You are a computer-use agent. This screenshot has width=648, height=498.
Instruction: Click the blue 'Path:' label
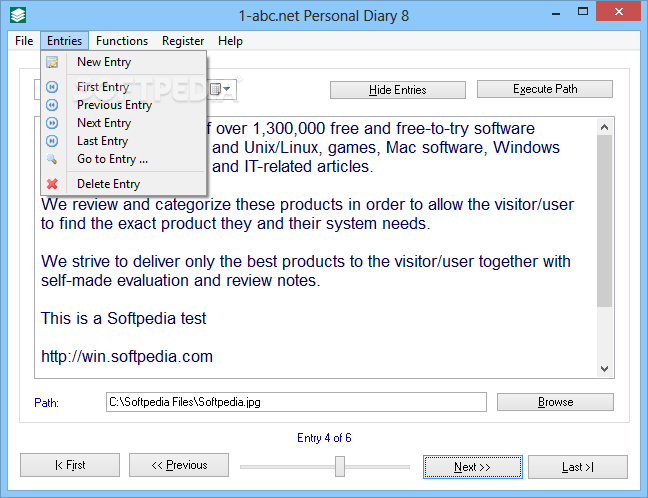pyautogui.click(x=46, y=403)
